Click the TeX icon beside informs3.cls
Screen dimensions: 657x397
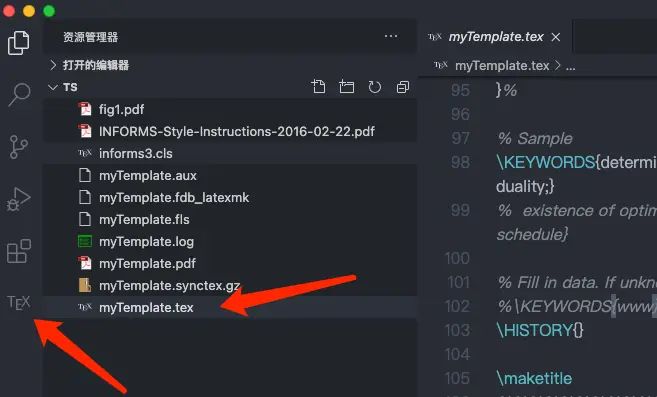click(85, 153)
